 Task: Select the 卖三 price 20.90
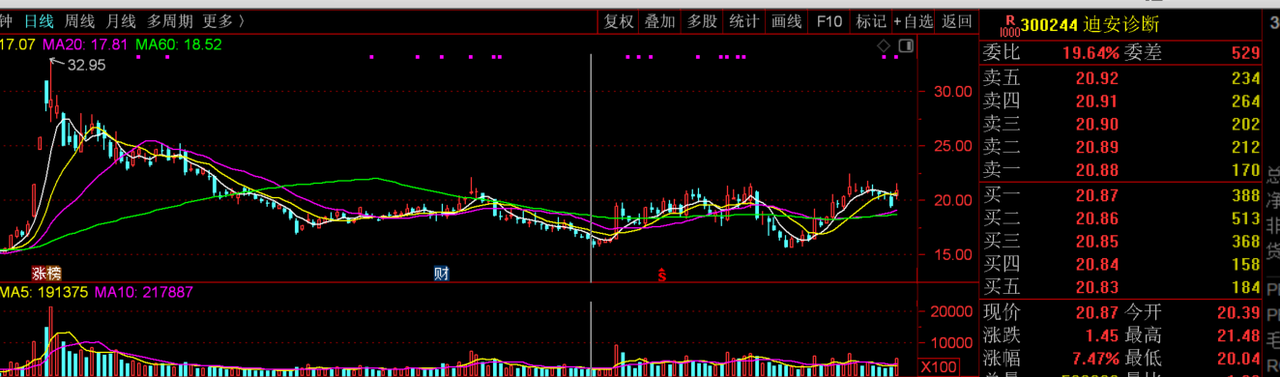(1097, 124)
